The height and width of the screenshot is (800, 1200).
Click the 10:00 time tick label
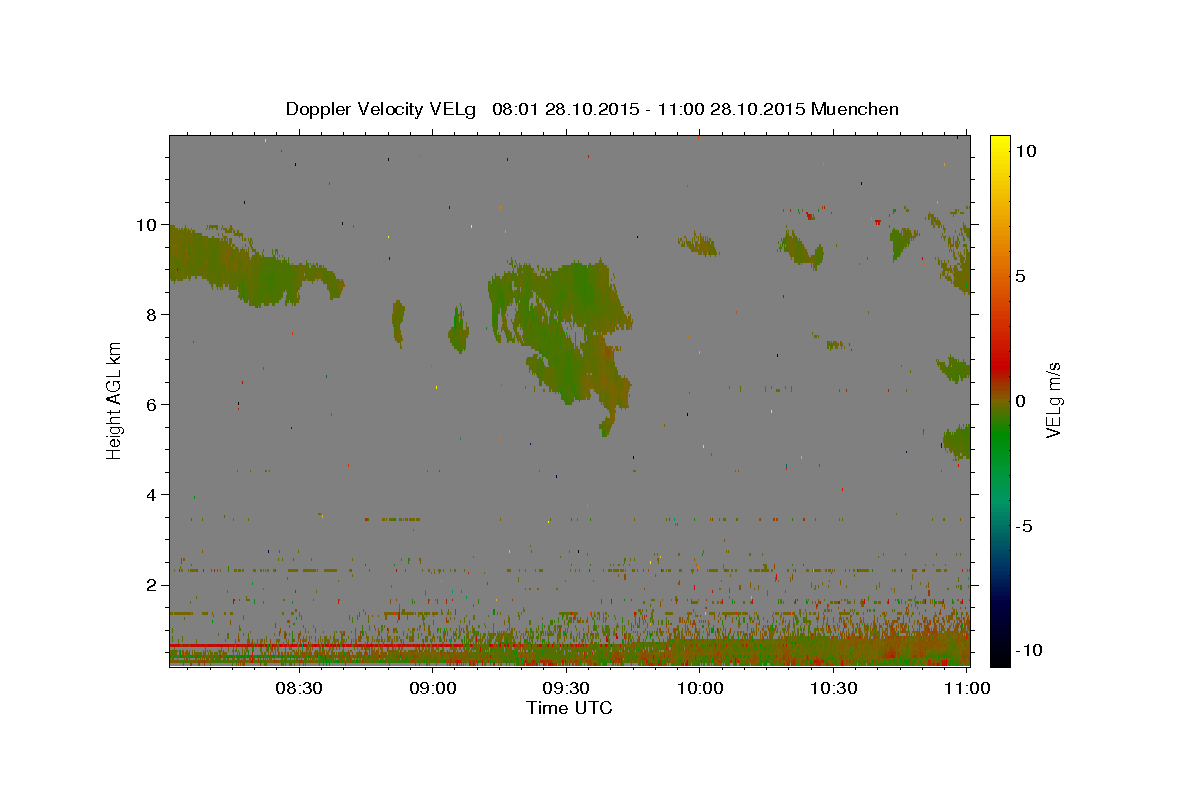click(700, 688)
